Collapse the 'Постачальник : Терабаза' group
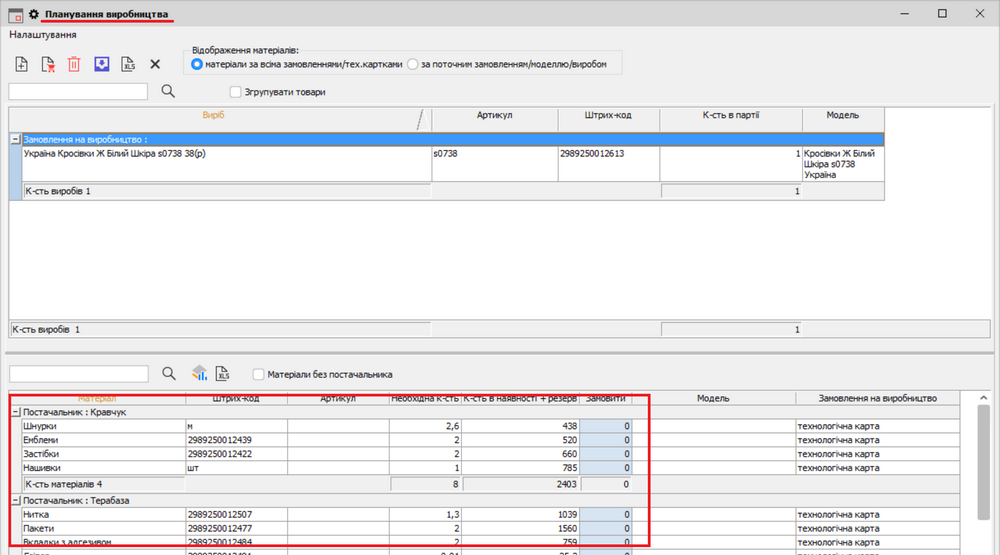1000x555 pixels. [15, 500]
